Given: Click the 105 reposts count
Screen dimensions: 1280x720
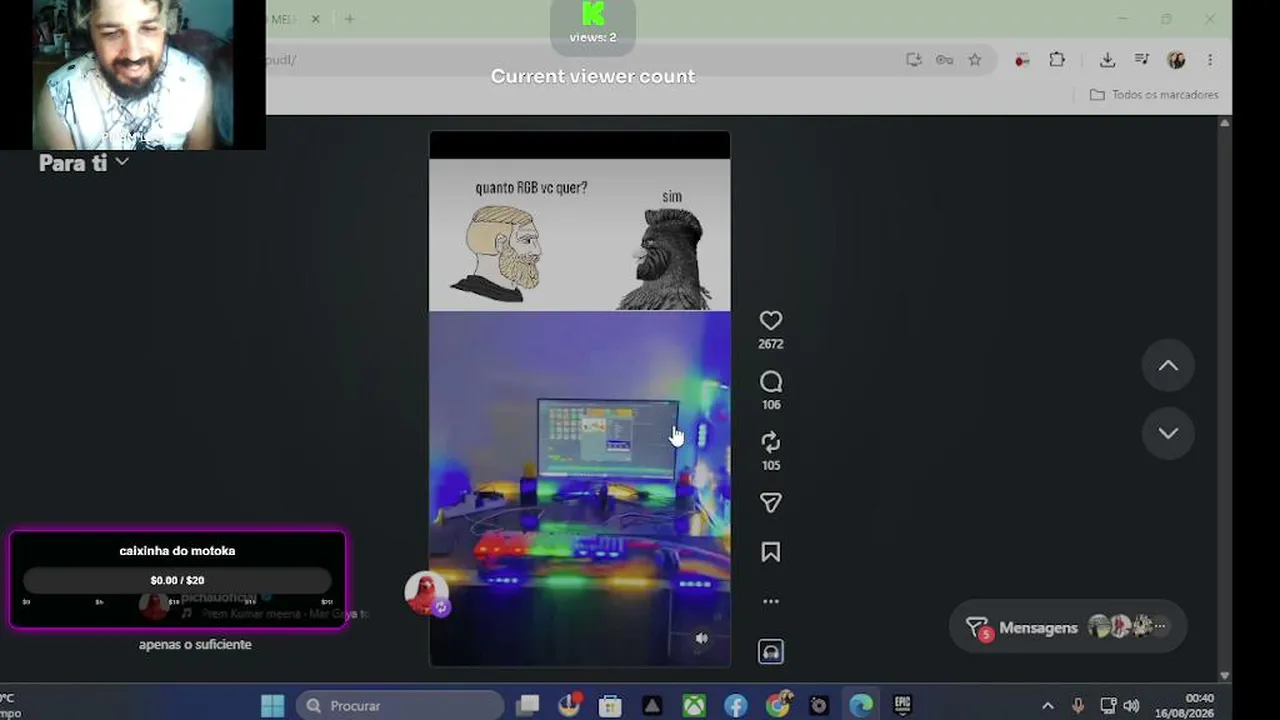Looking at the screenshot, I should point(770,466).
